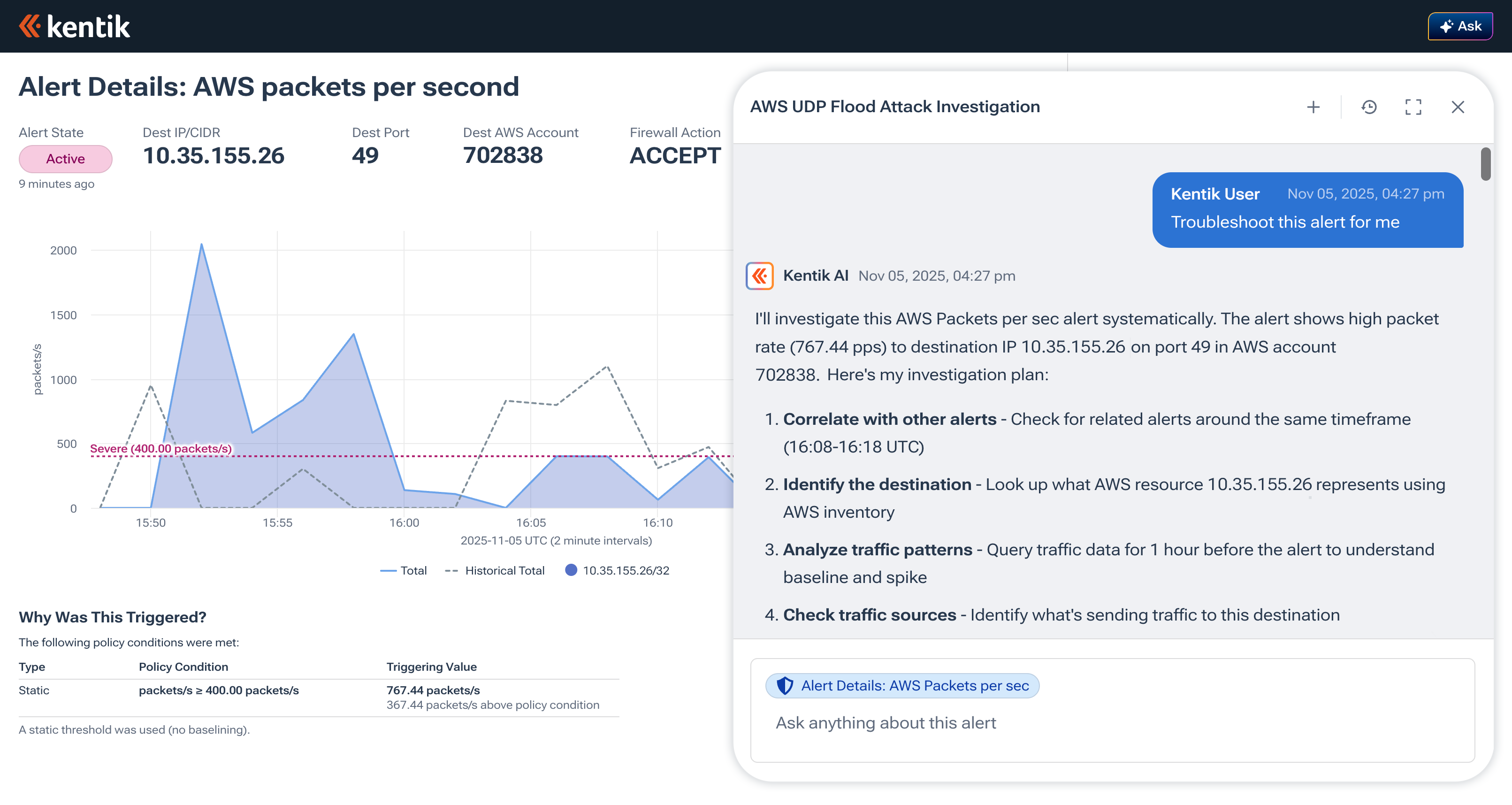
Task: Open the Alert Details: AWS Packets per sec chip
Action: pos(902,685)
